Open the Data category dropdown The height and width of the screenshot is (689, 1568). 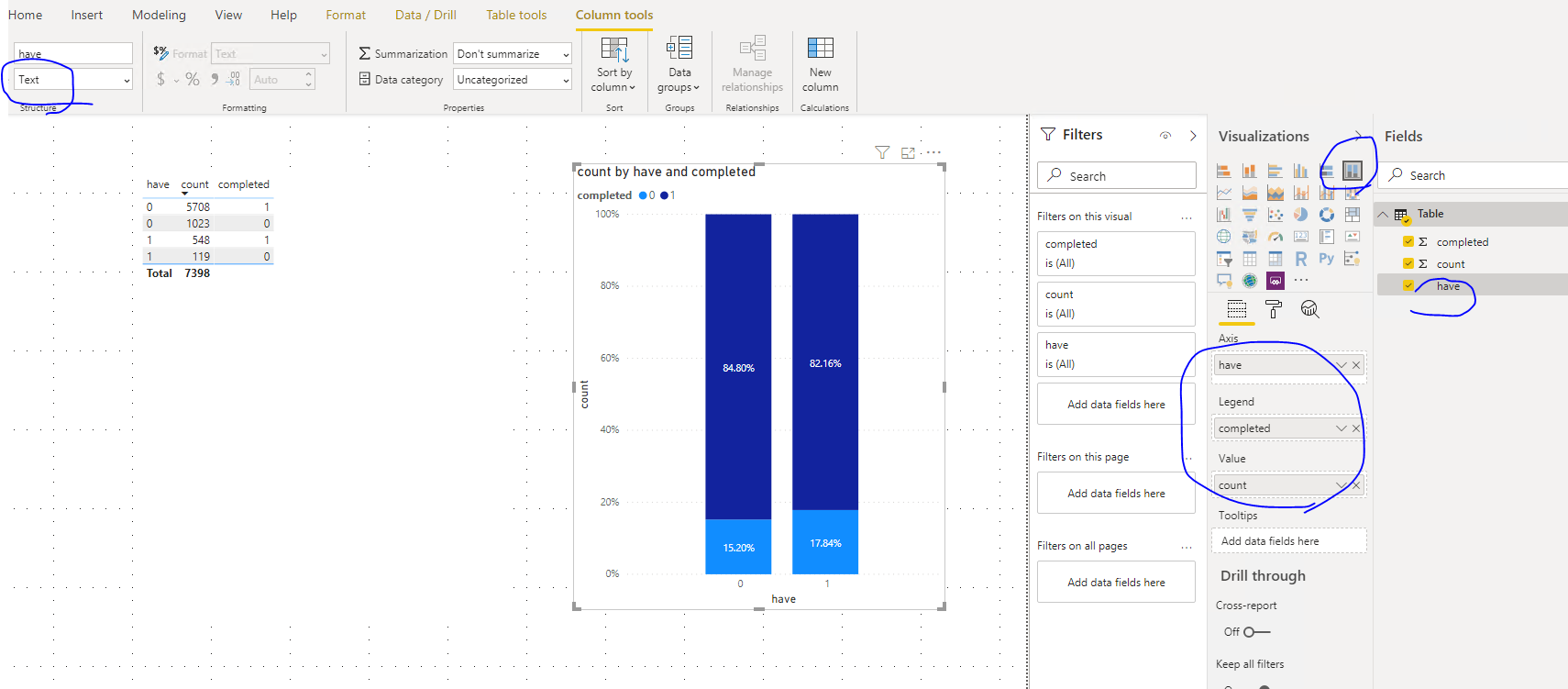point(513,80)
